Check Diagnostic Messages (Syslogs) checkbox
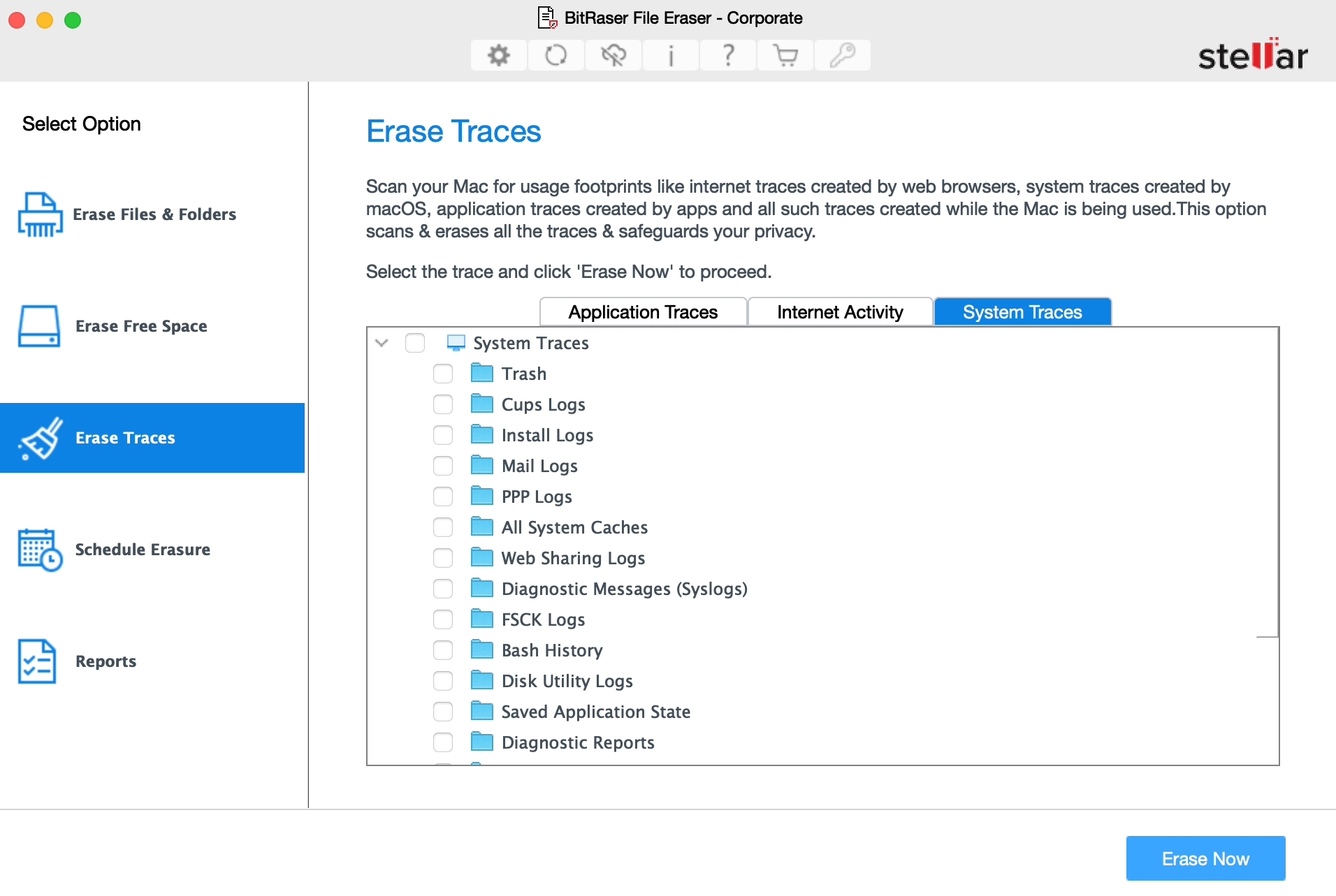 [x=443, y=589]
